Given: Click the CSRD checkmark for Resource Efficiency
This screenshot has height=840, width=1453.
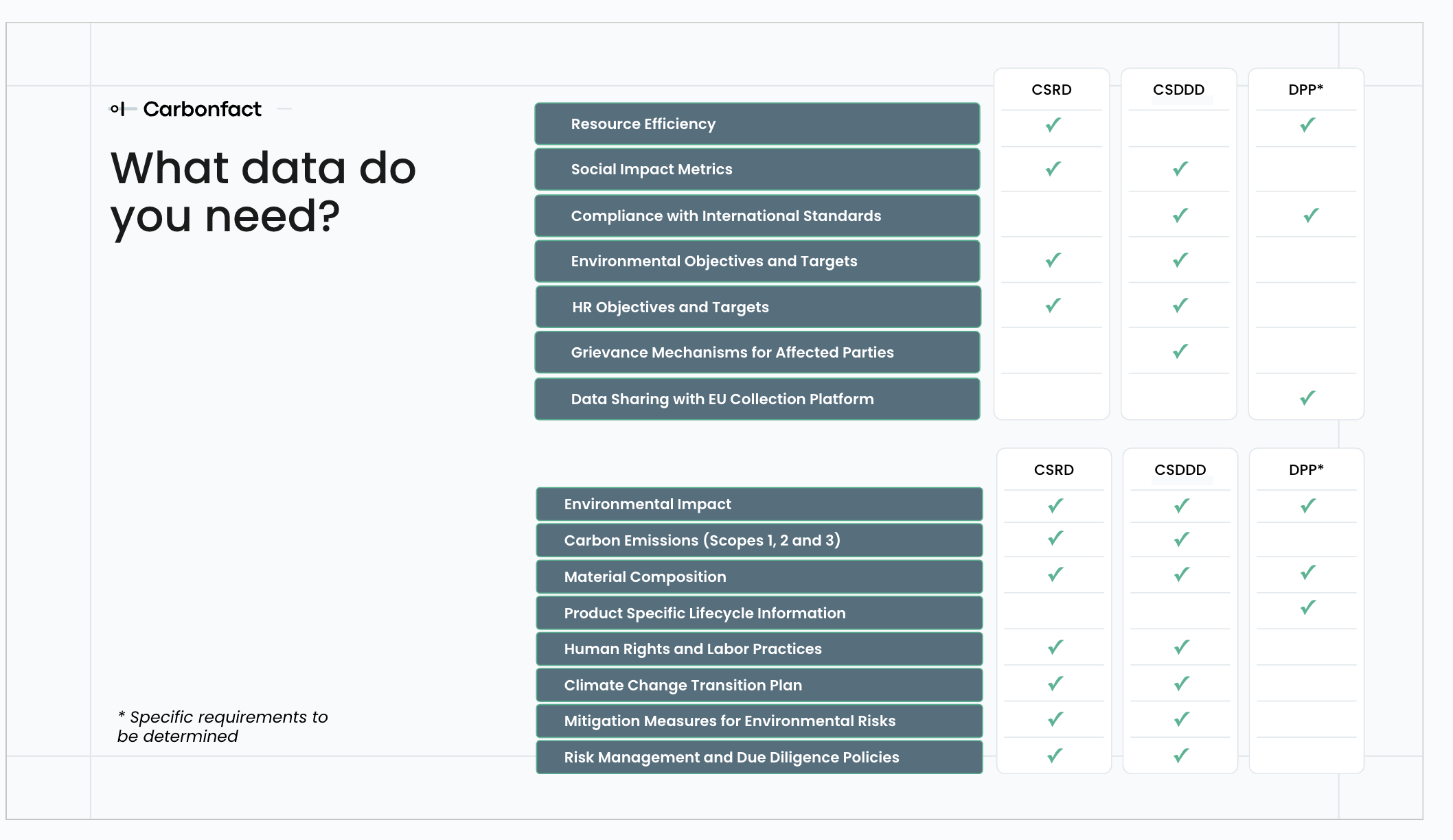Looking at the screenshot, I should click(x=1053, y=125).
